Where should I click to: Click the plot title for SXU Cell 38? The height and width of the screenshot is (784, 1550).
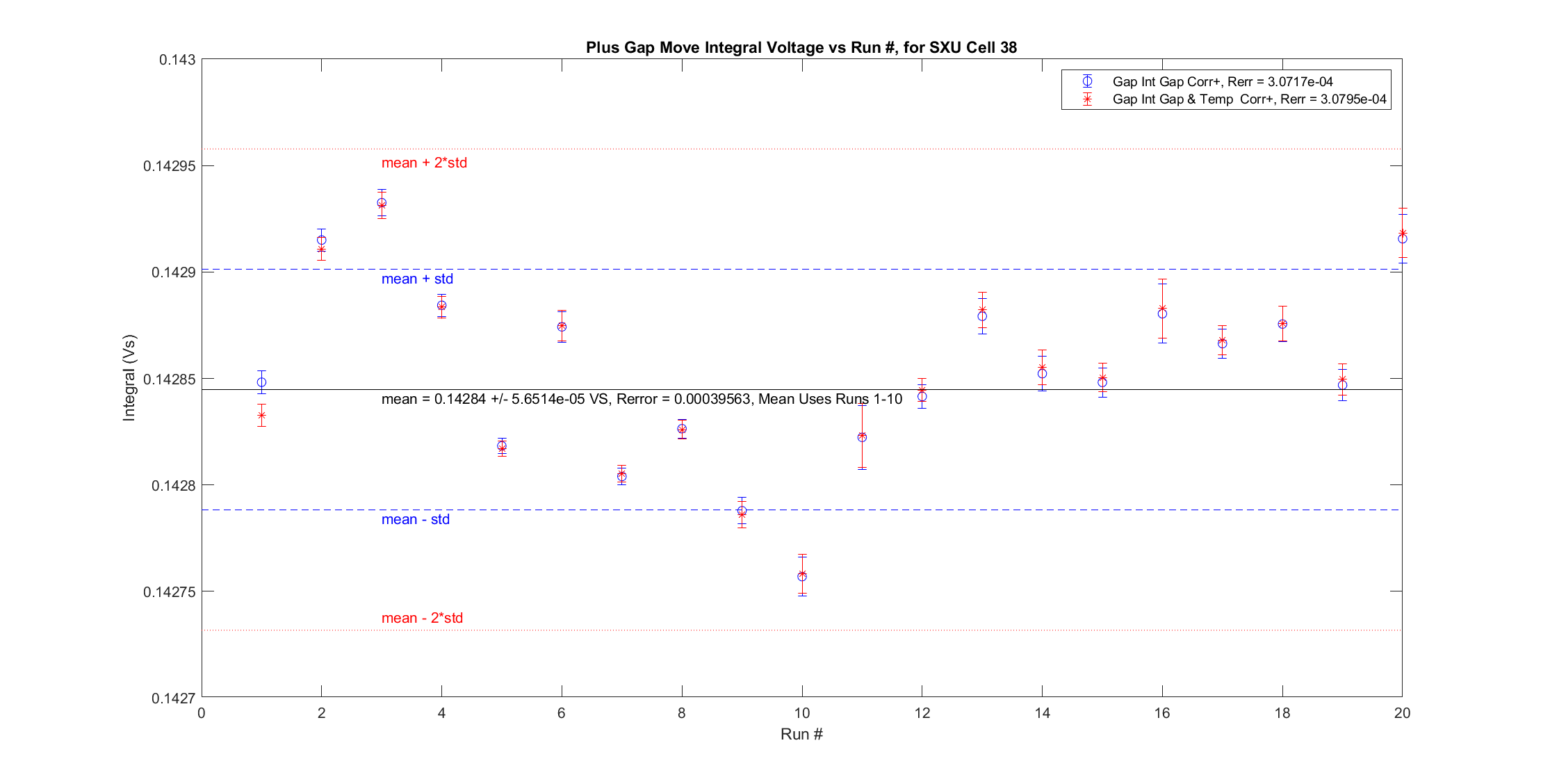pos(801,47)
